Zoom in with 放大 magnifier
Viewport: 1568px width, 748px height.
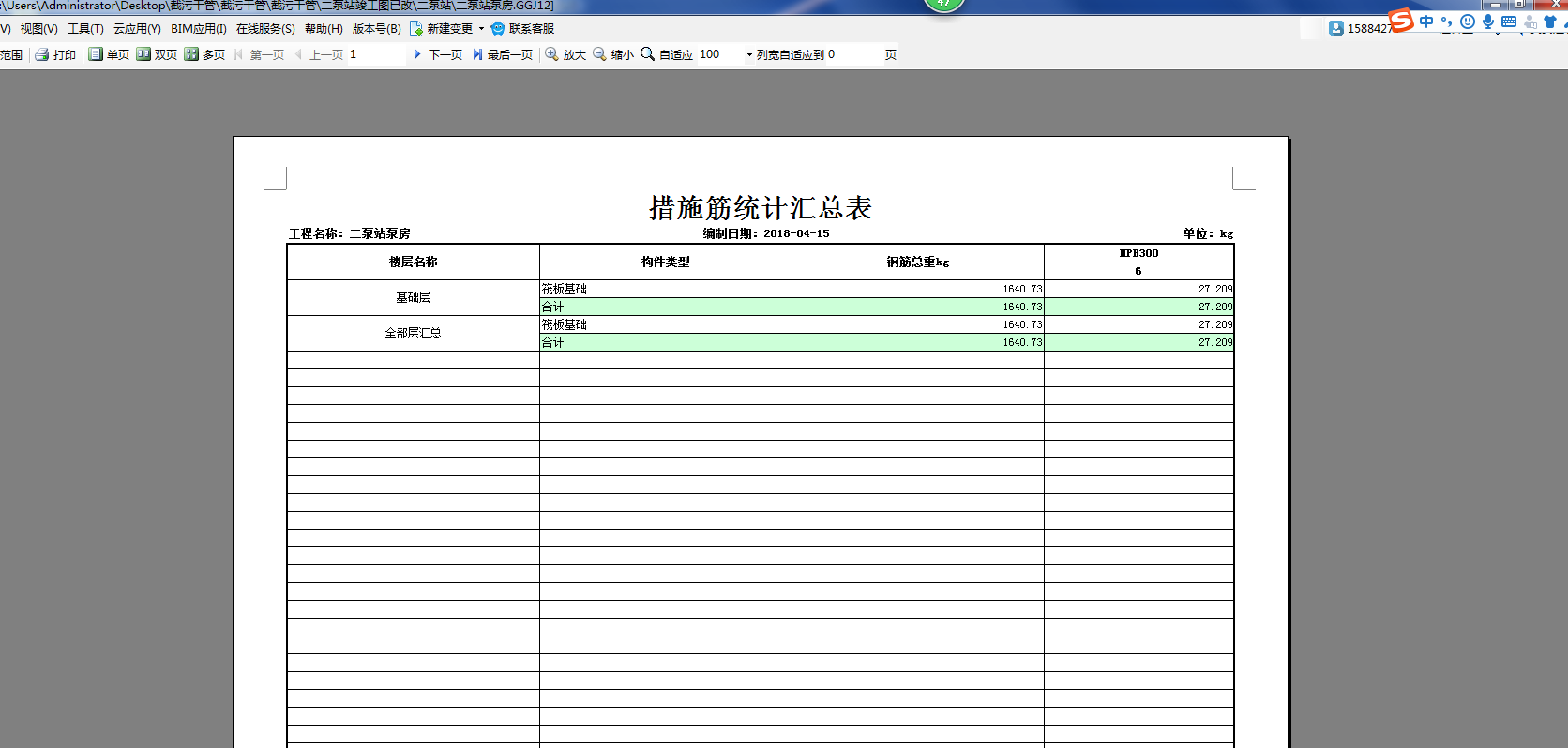552,54
